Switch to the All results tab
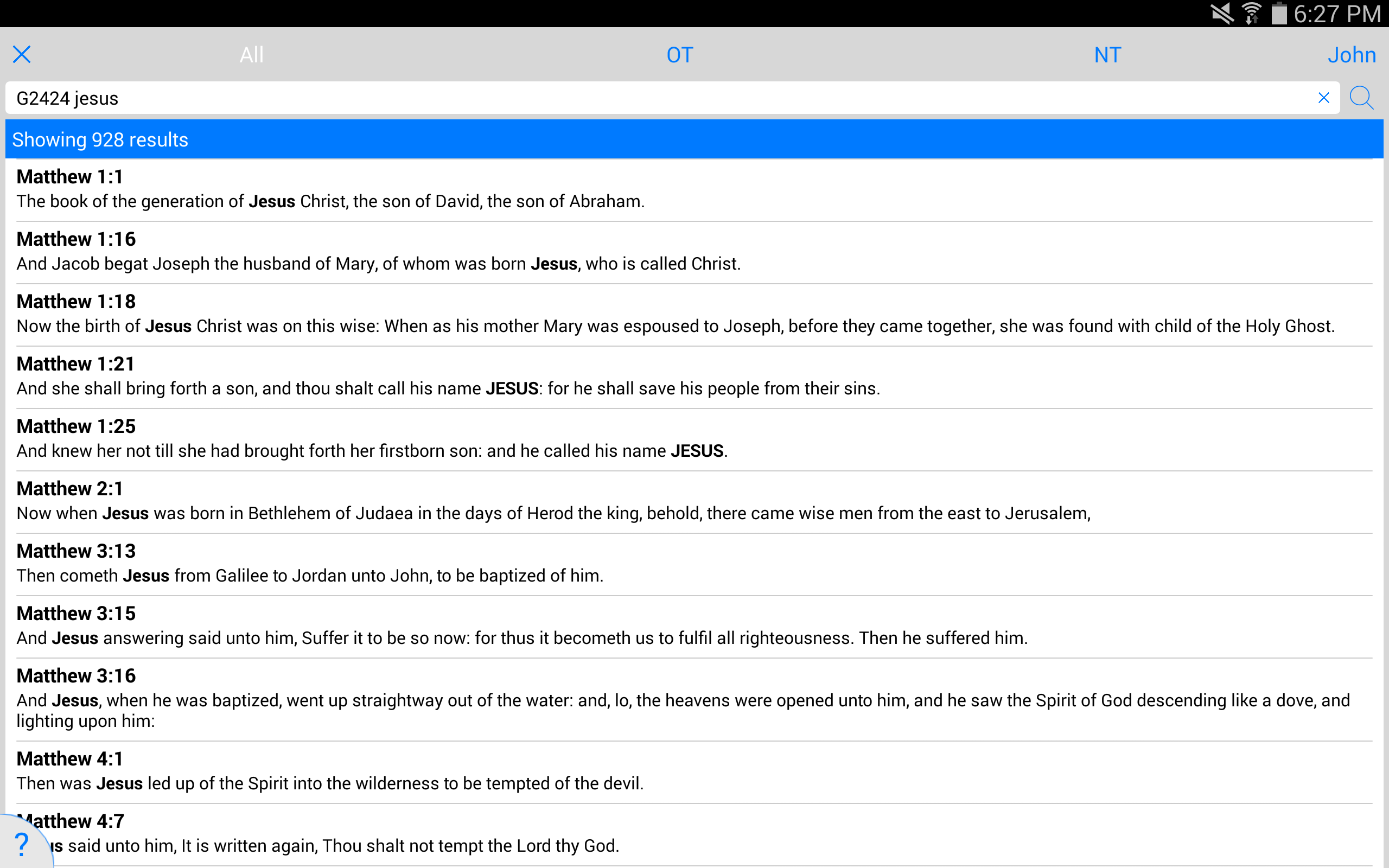 point(251,55)
